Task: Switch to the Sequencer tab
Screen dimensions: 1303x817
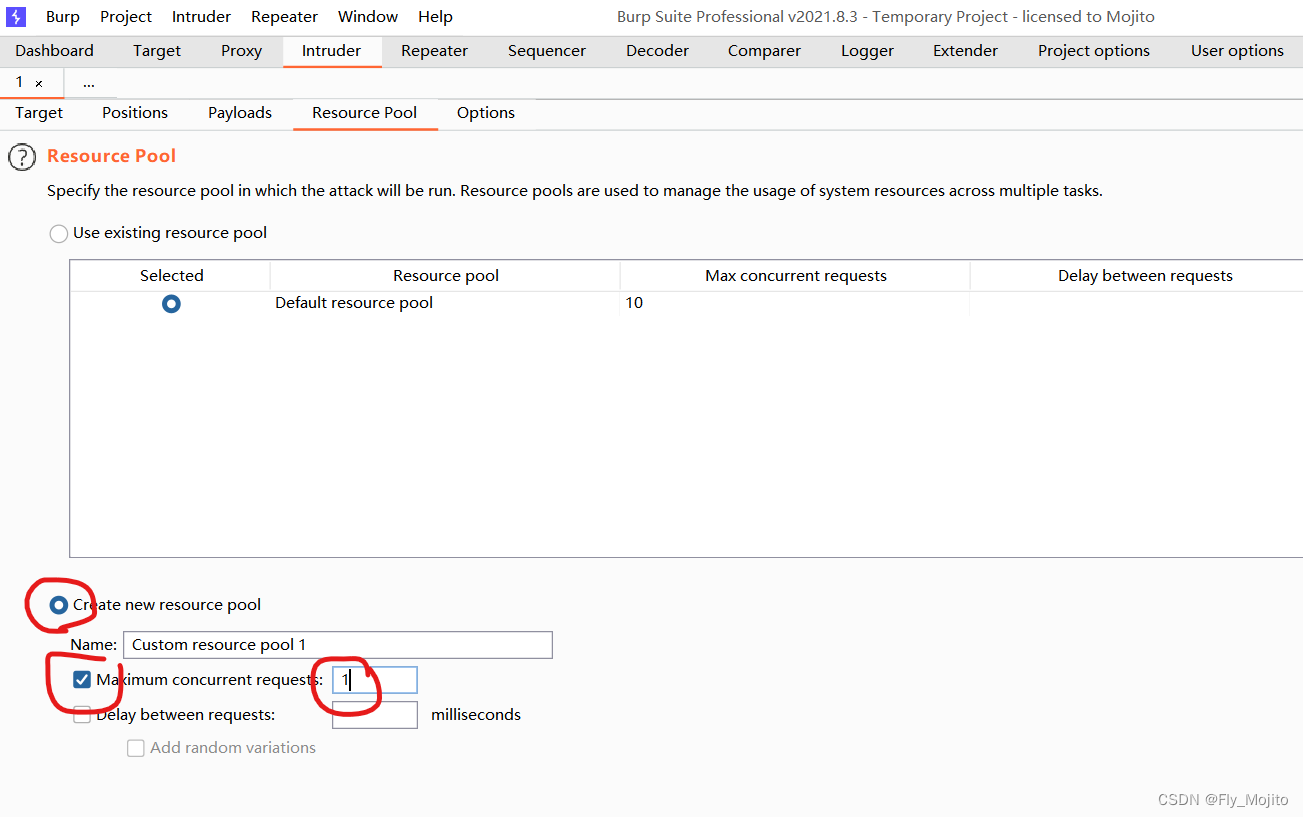Action: pos(547,51)
